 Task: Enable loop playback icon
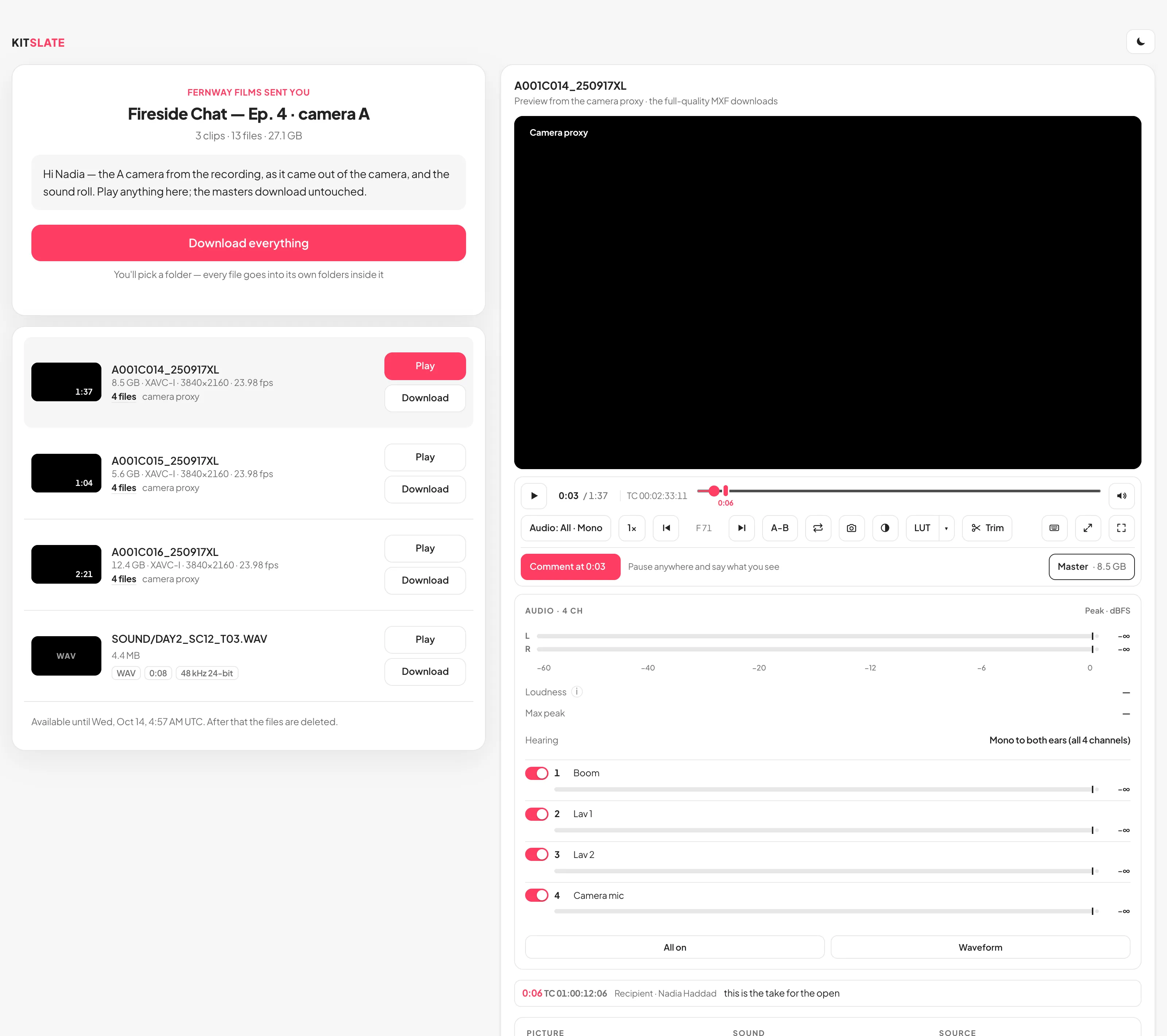coord(818,528)
